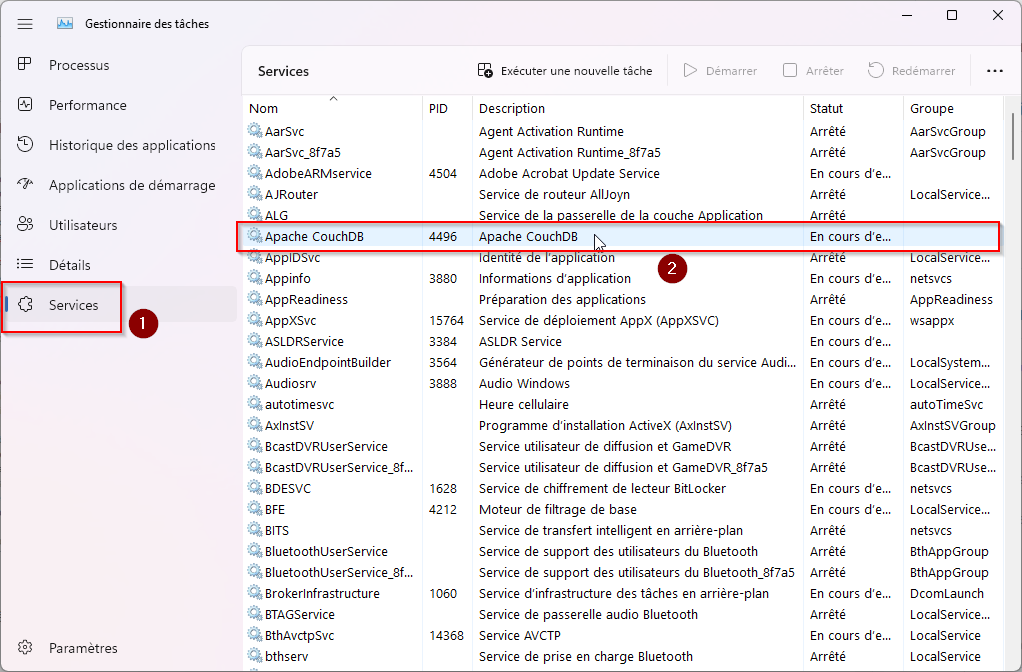
Task: Open the hamburger navigation menu
Action: pos(25,24)
